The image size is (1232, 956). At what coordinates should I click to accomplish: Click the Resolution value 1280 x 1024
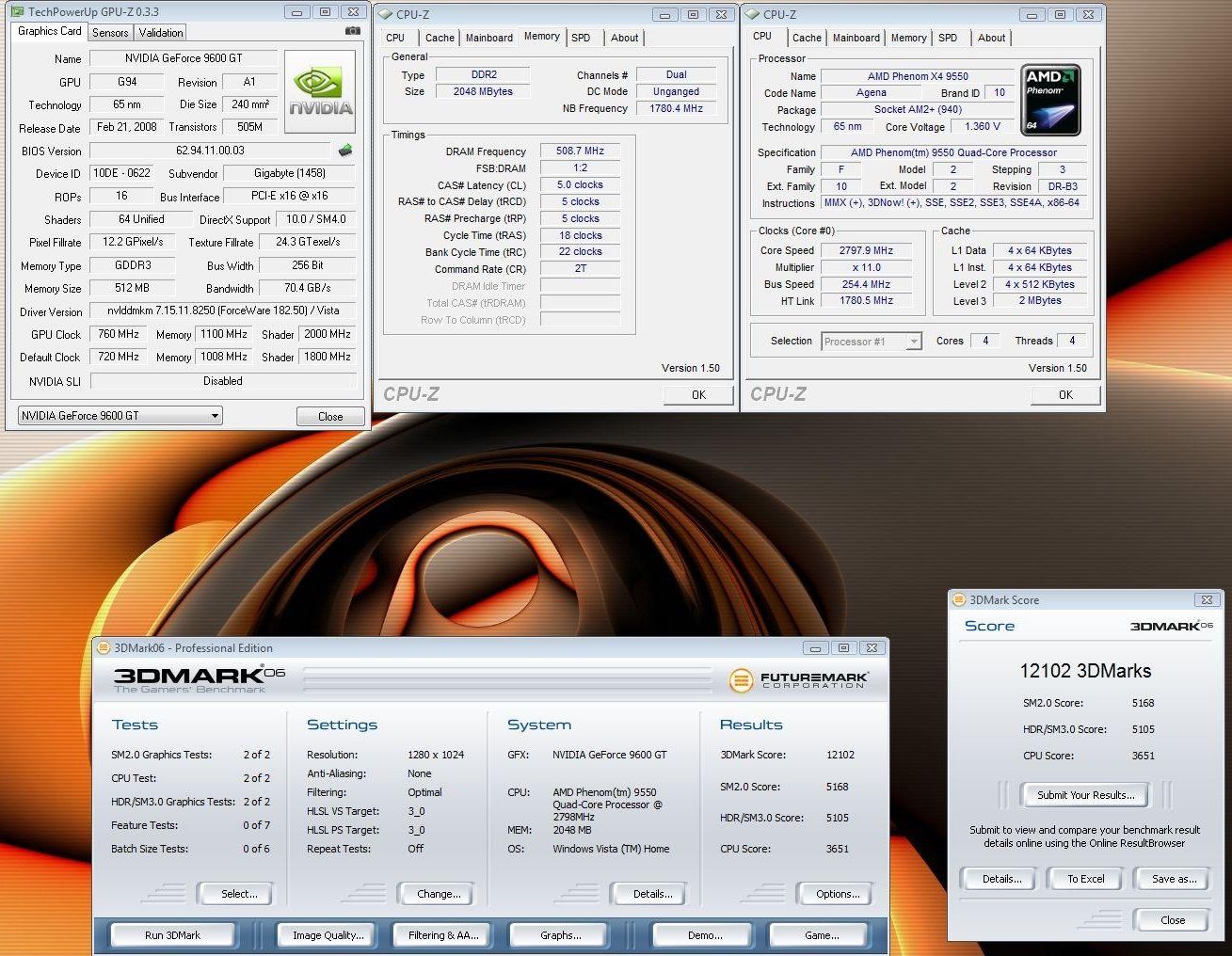click(x=436, y=755)
